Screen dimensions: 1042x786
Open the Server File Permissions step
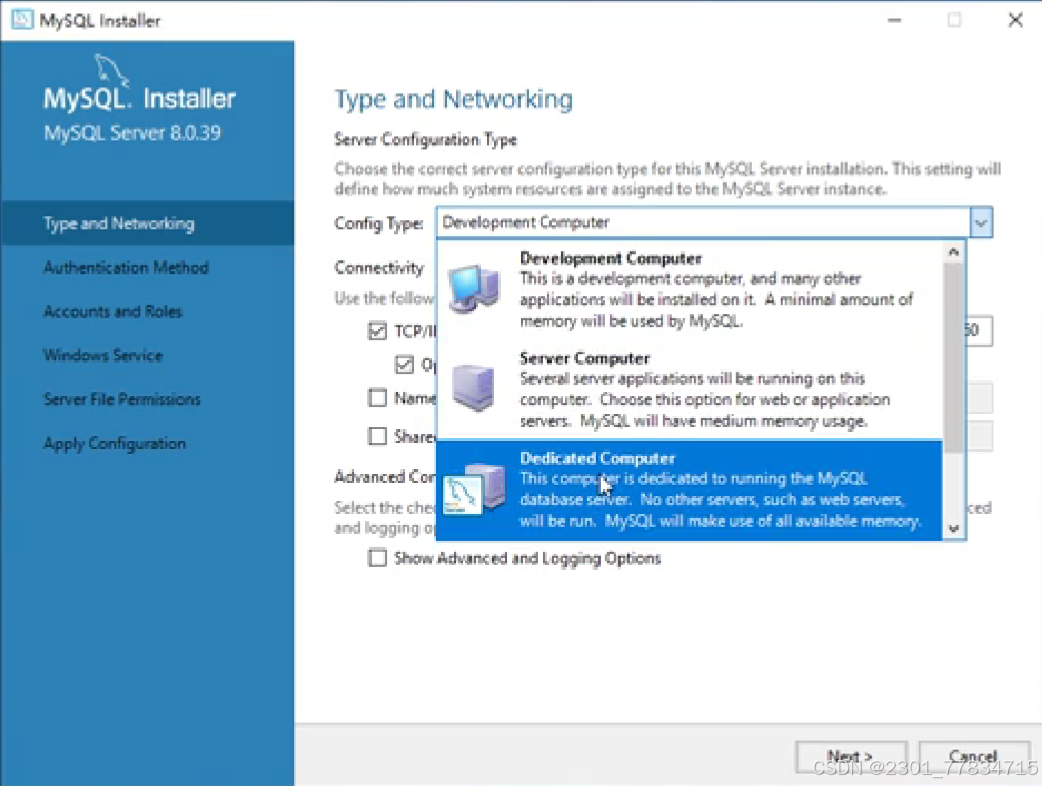point(122,399)
